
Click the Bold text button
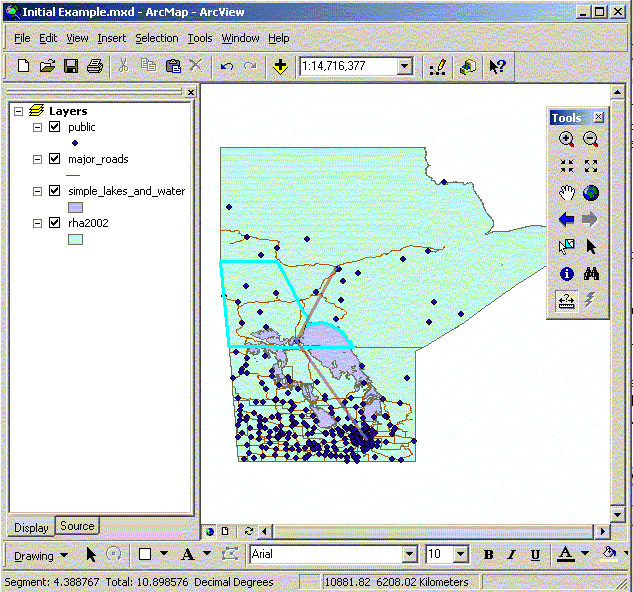(x=488, y=554)
